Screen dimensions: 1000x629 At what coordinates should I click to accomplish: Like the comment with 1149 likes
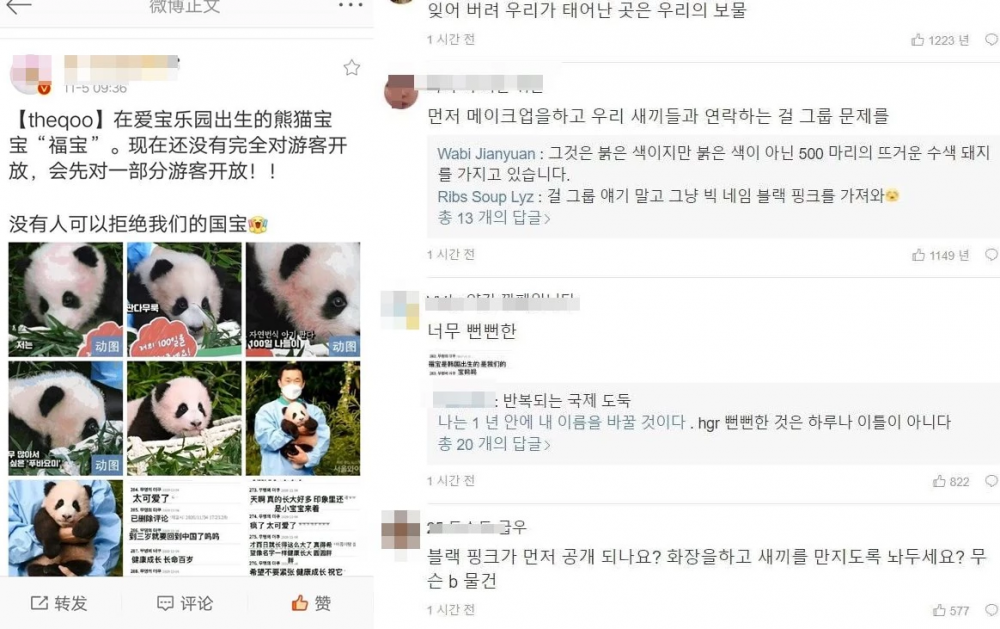(918, 255)
